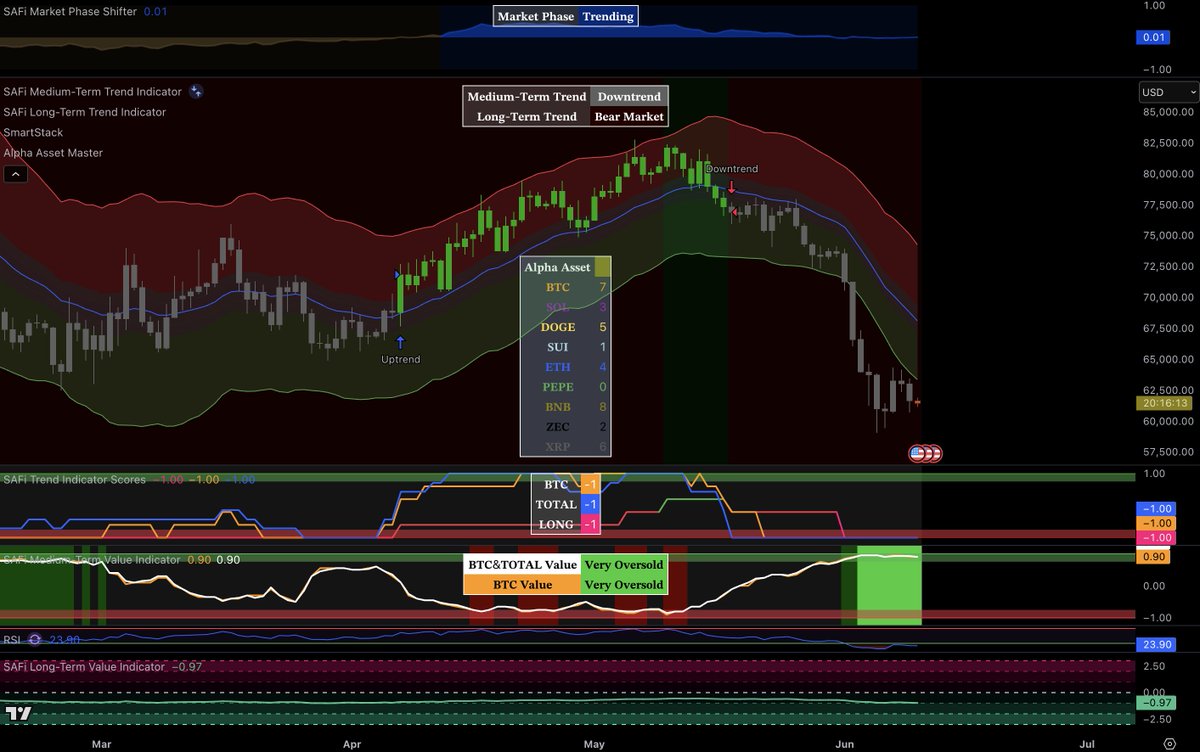This screenshot has width=1200, height=752.
Task: Click the red Downtrend arrow signal on chart
Action: point(731,187)
